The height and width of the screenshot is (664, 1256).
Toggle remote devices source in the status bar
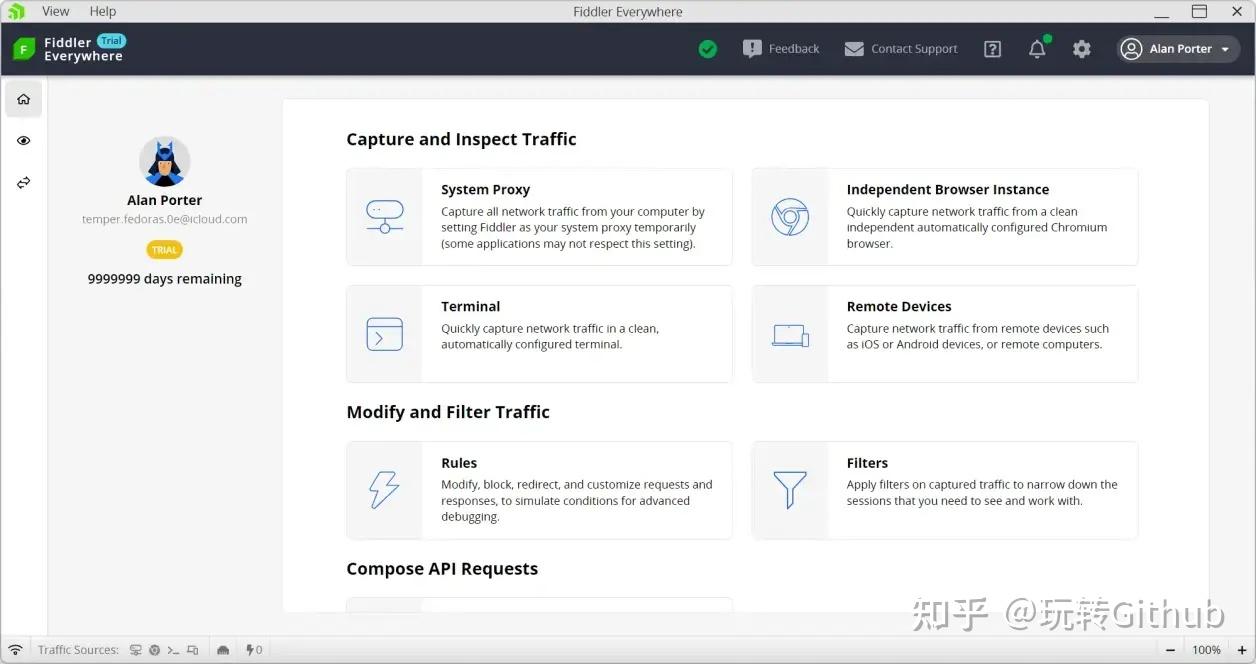pos(192,650)
